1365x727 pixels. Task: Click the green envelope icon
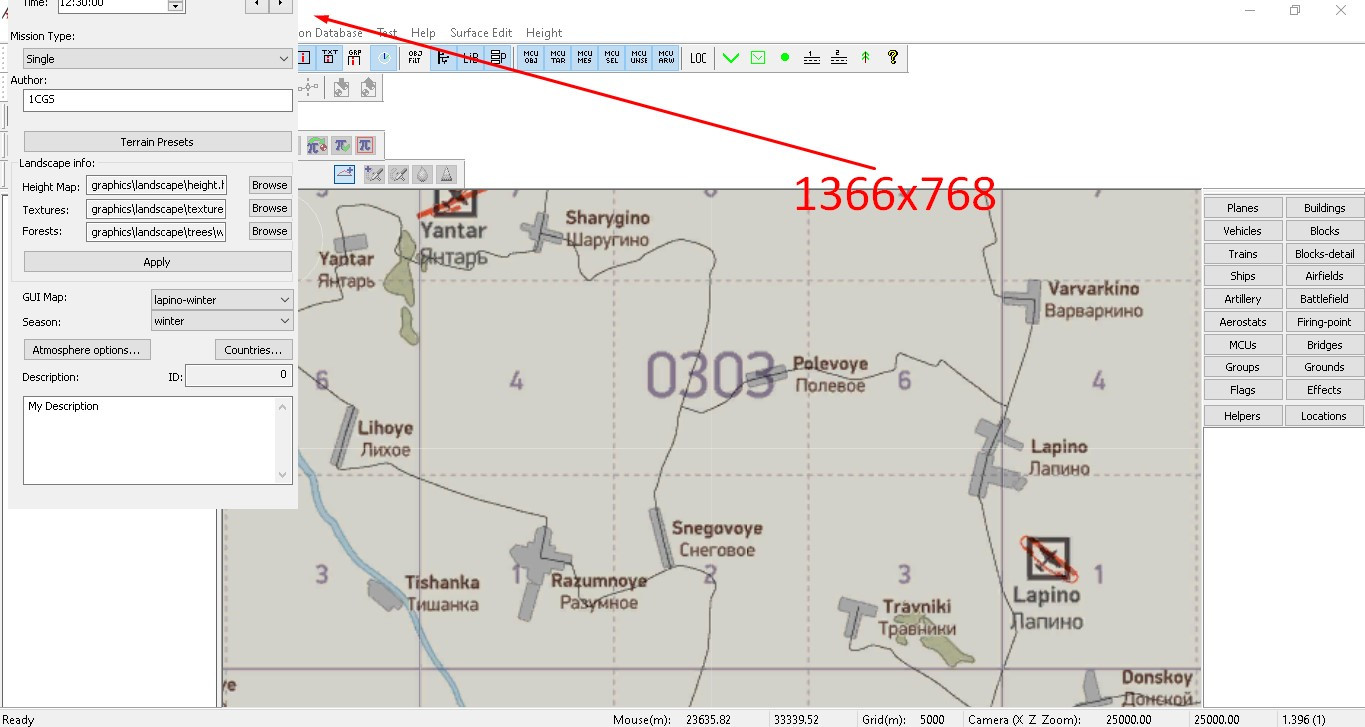pyautogui.click(x=758, y=57)
